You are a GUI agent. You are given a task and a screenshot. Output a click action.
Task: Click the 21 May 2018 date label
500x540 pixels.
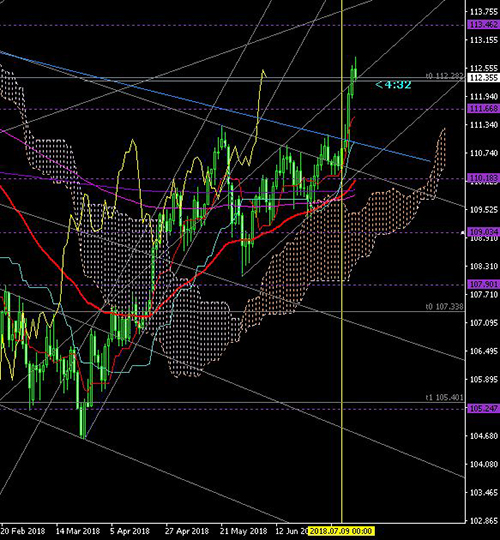click(x=244, y=531)
